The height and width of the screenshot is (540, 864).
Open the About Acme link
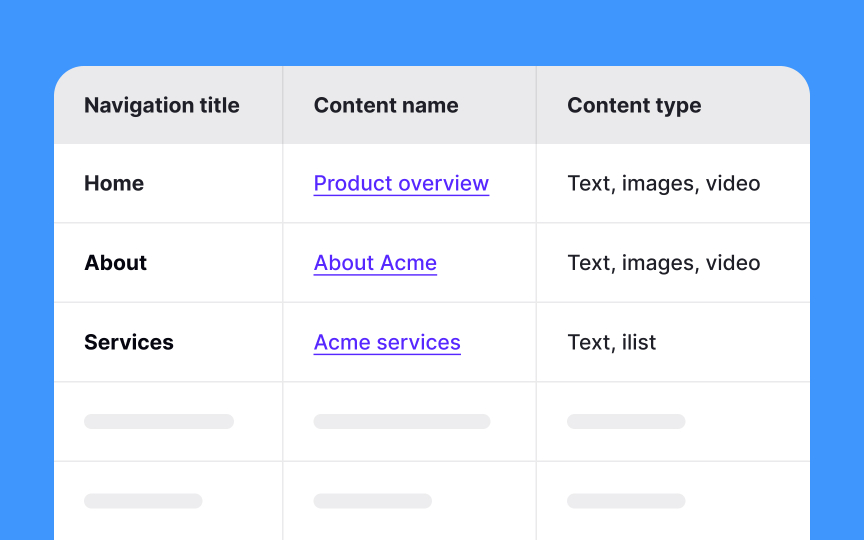tap(375, 263)
